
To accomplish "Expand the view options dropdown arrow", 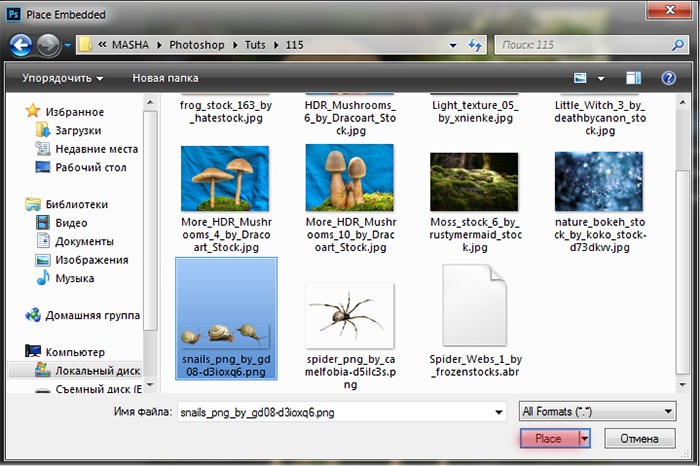I will click(601, 79).
